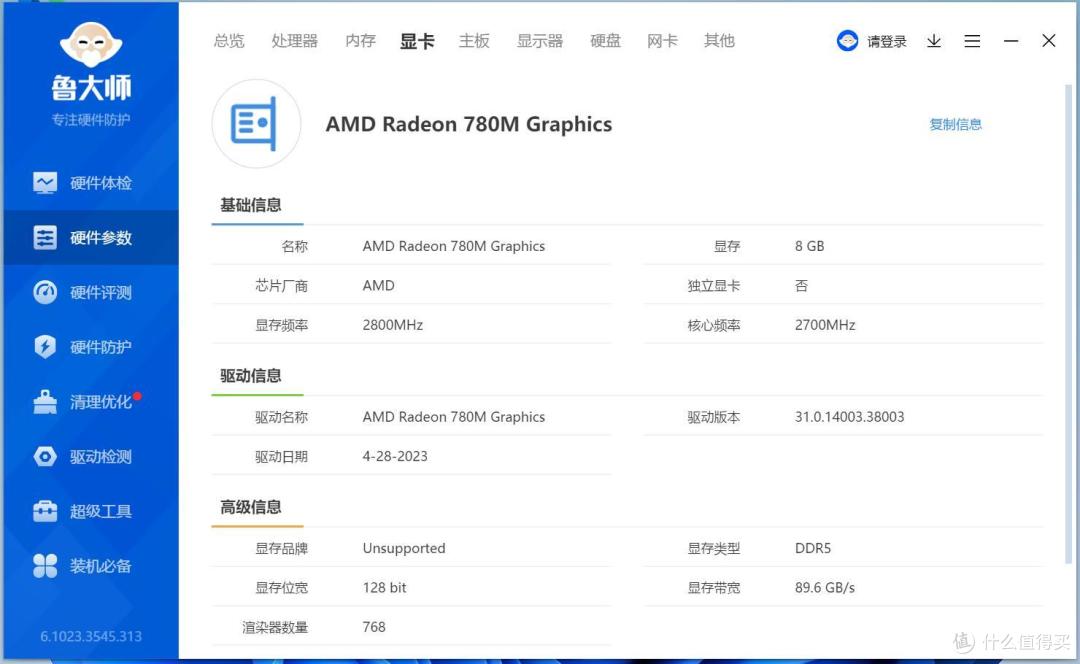Open 硬件防护 shield icon
Screen dimensions: 1080x664
45,346
